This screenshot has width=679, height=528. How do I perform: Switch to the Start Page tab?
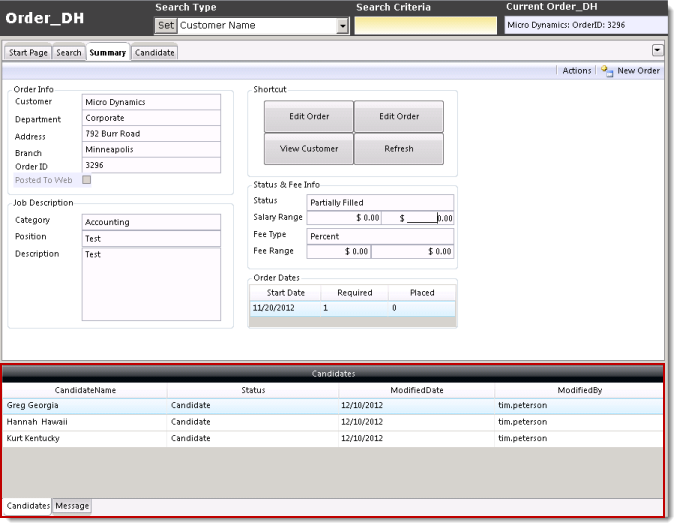[x=28, y=53]
